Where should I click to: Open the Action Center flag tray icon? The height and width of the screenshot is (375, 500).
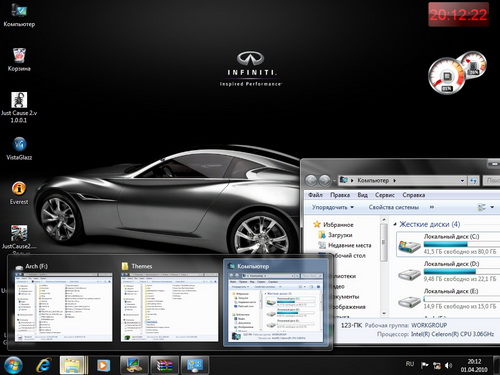(x=425, y=365)
